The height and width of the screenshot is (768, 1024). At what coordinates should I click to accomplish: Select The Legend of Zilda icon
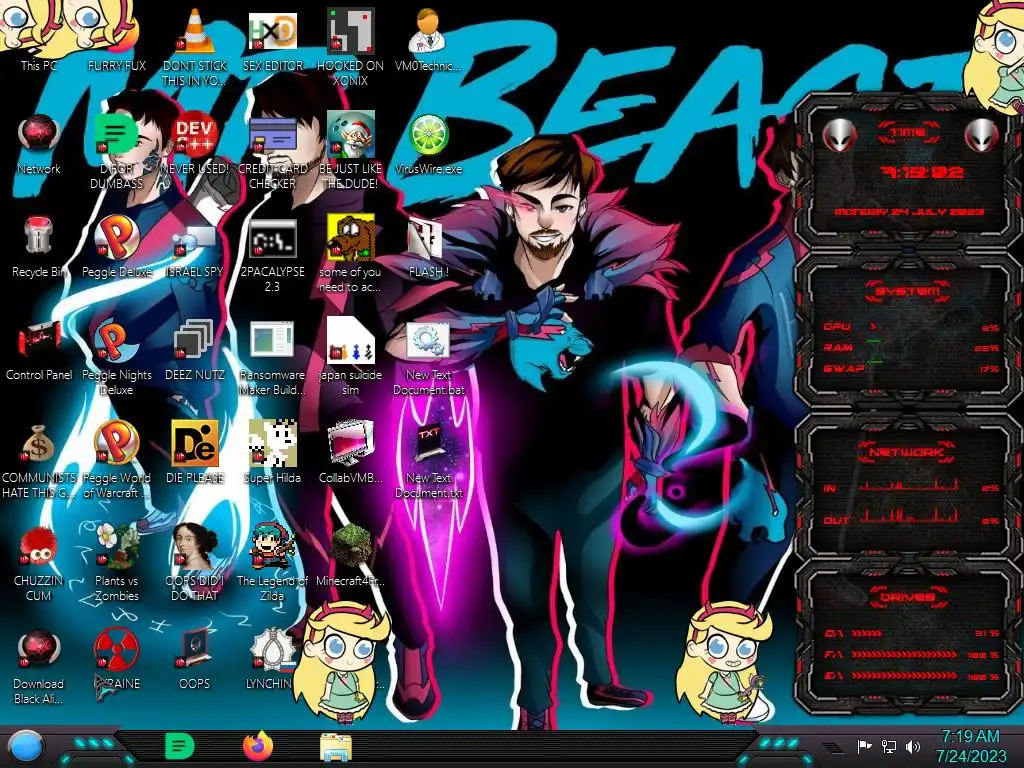point(273,563)
